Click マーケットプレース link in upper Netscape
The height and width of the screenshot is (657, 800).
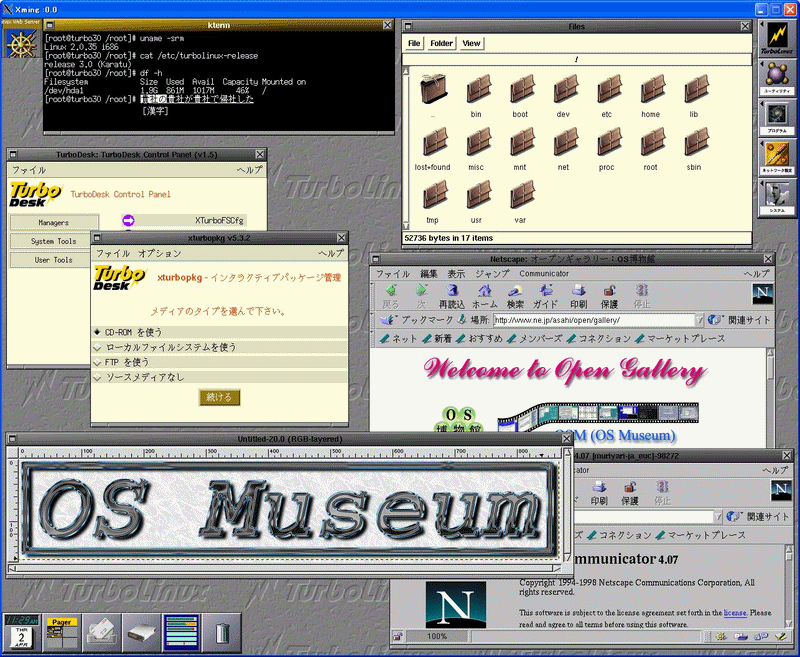click(680, 339)
